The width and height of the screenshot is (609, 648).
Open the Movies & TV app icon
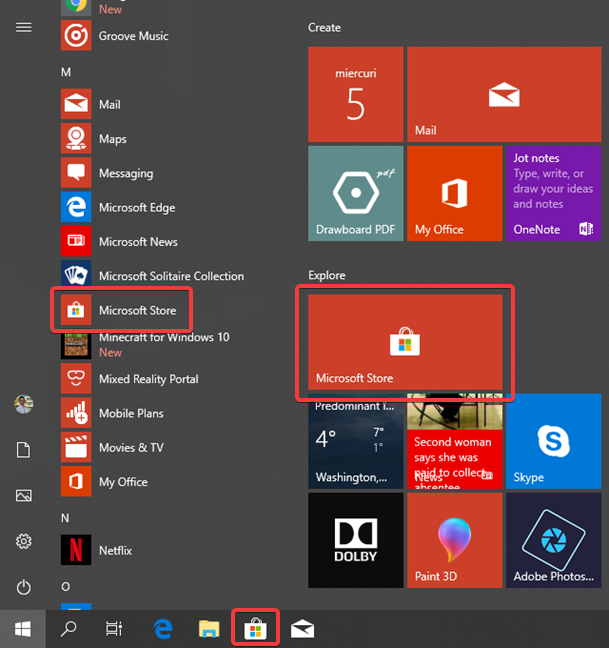coord(76,447)
